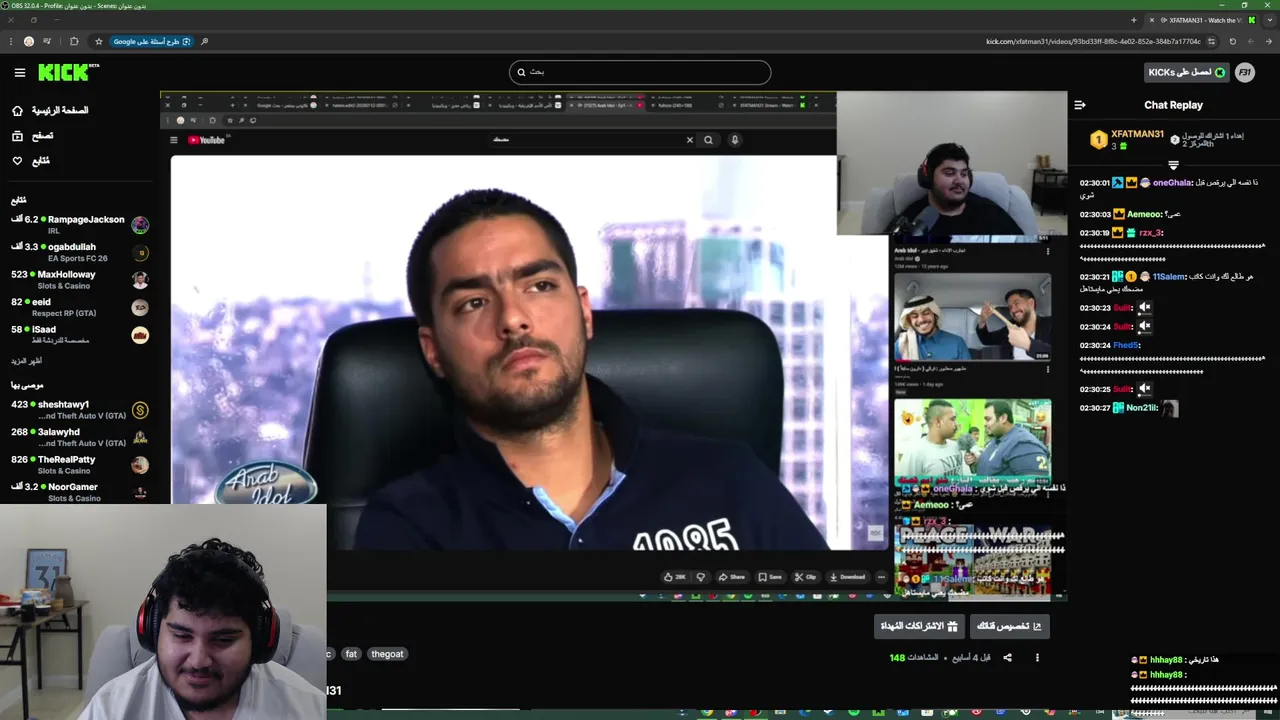Open 3alawyhd recommended channel

pos(80,437)
